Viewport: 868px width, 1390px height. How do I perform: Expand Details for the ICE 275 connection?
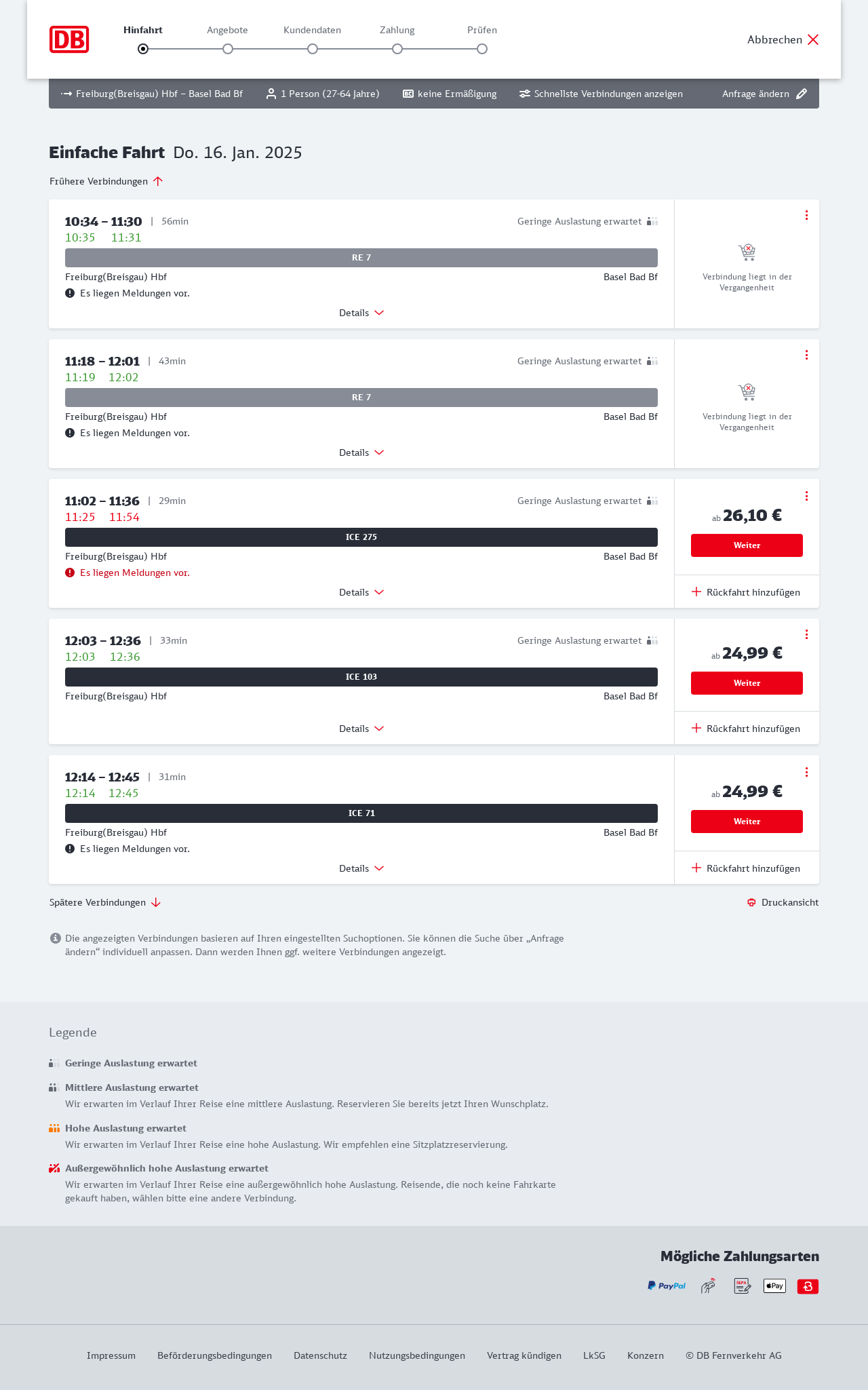361,592
